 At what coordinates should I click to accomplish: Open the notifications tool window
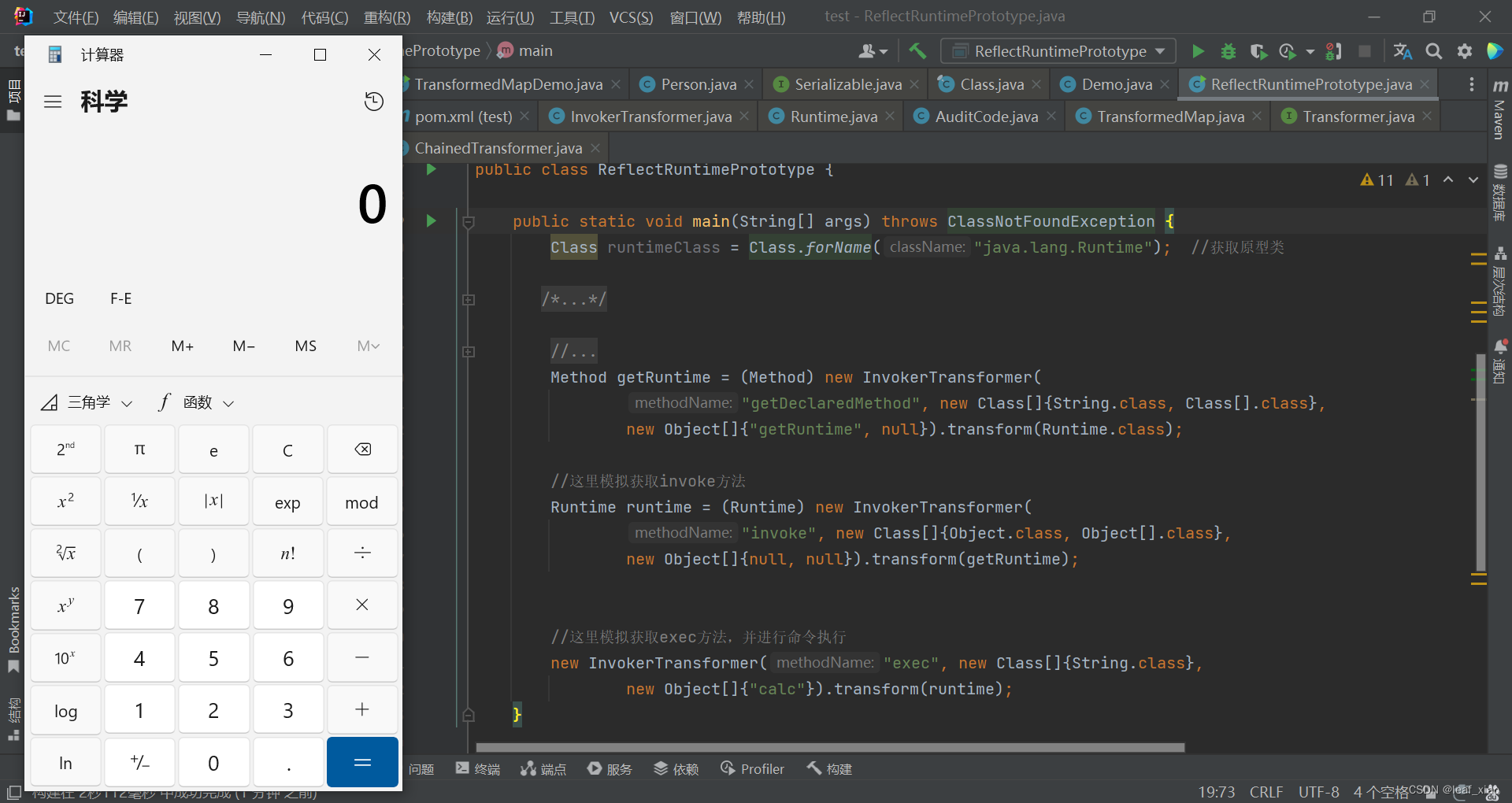1499,362
